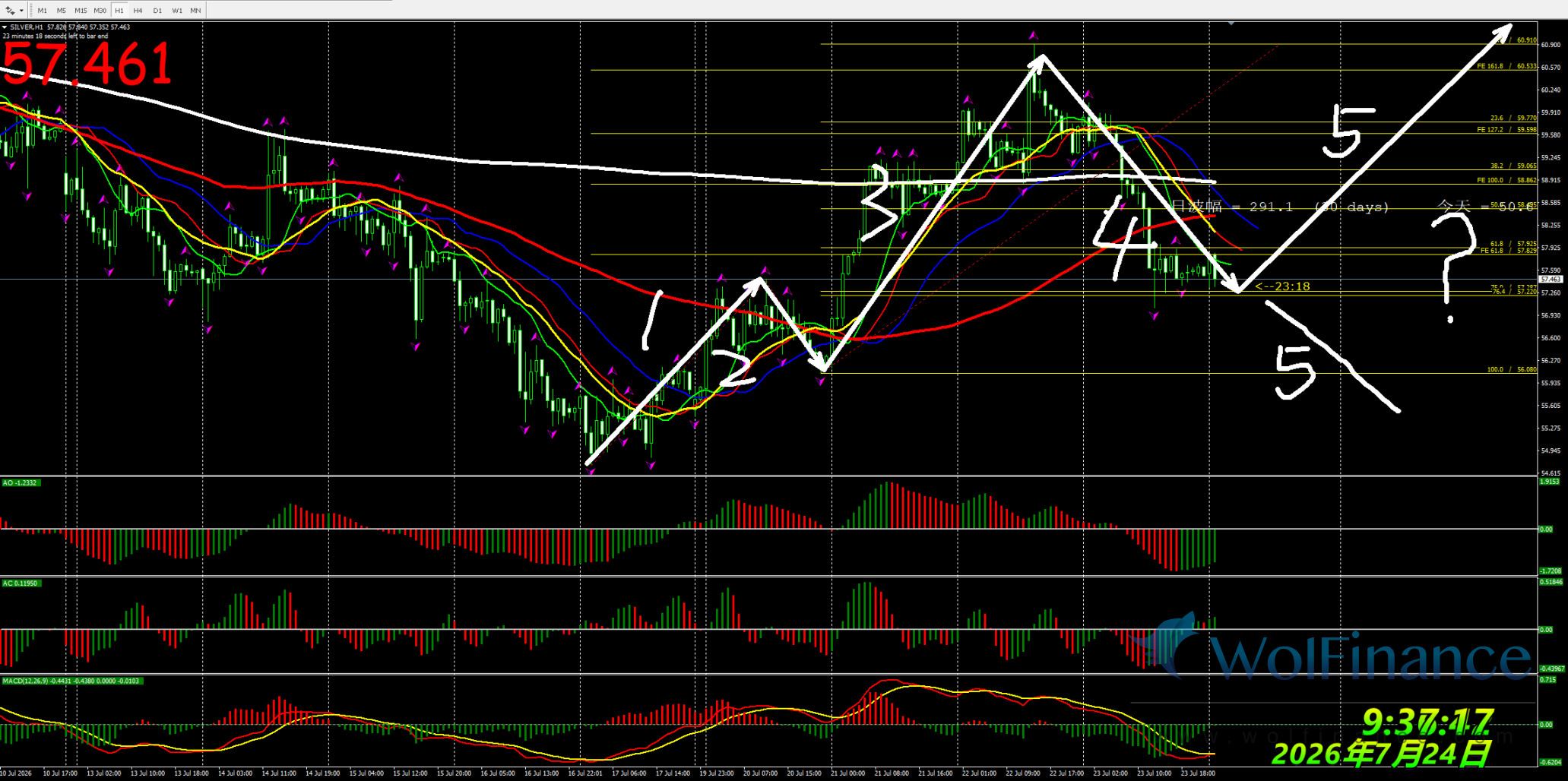The image size is (1568, 781).
Task: Toggle the H1 timeframe button
Action: 119,11
